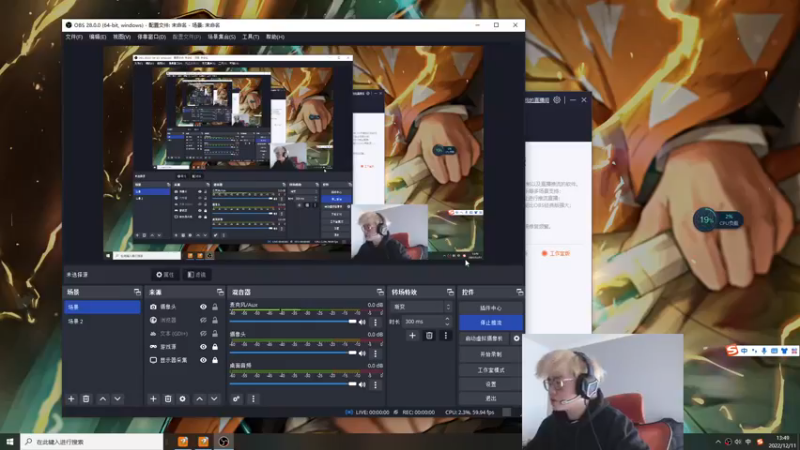The image size is (800, 450).
Task: Pop out the Audio Mixer dock panel
Action: tap(380, 292)
